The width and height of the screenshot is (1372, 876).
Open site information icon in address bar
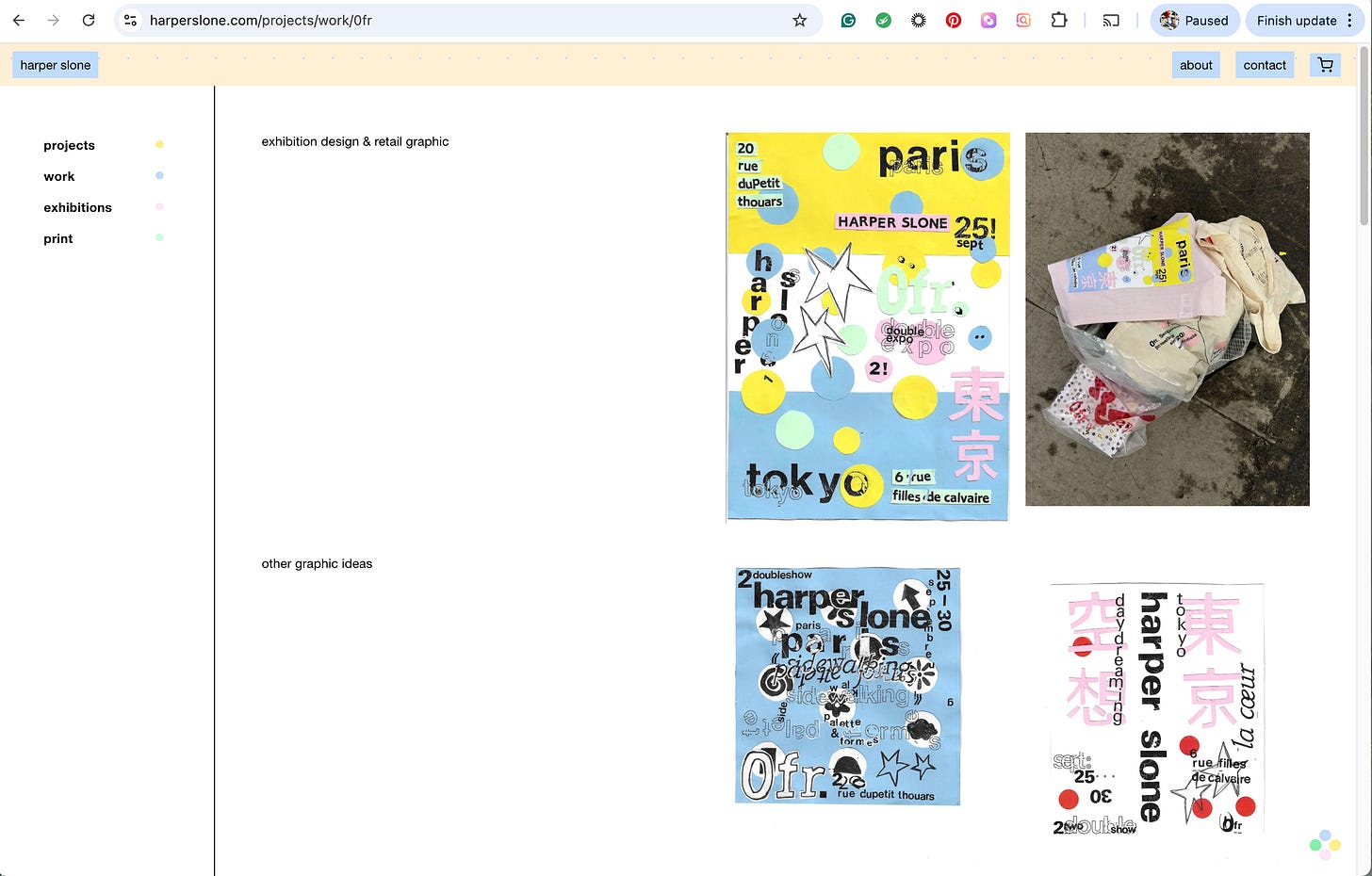tap(131, 20)
